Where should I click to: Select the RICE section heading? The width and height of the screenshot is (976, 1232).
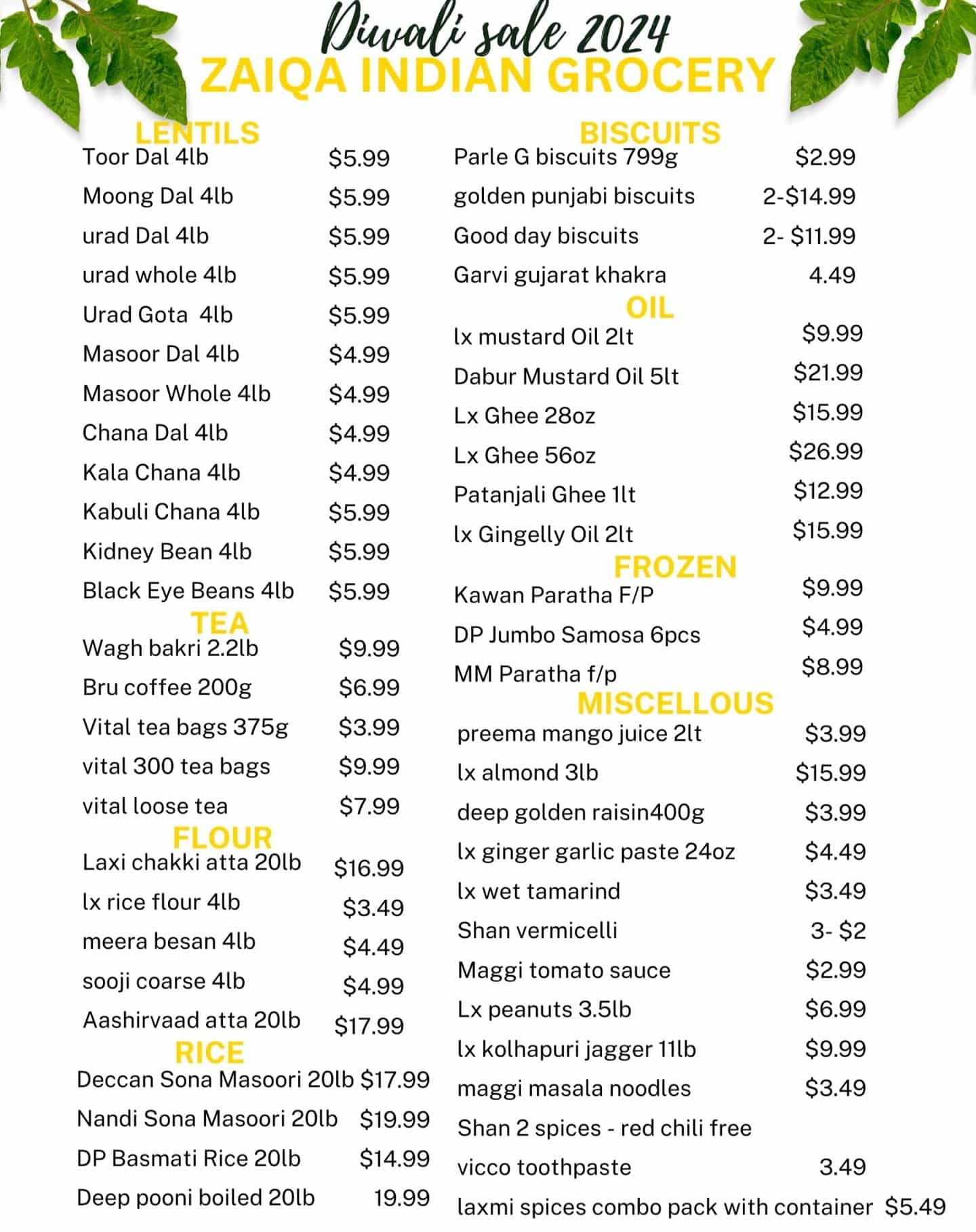209,1053
